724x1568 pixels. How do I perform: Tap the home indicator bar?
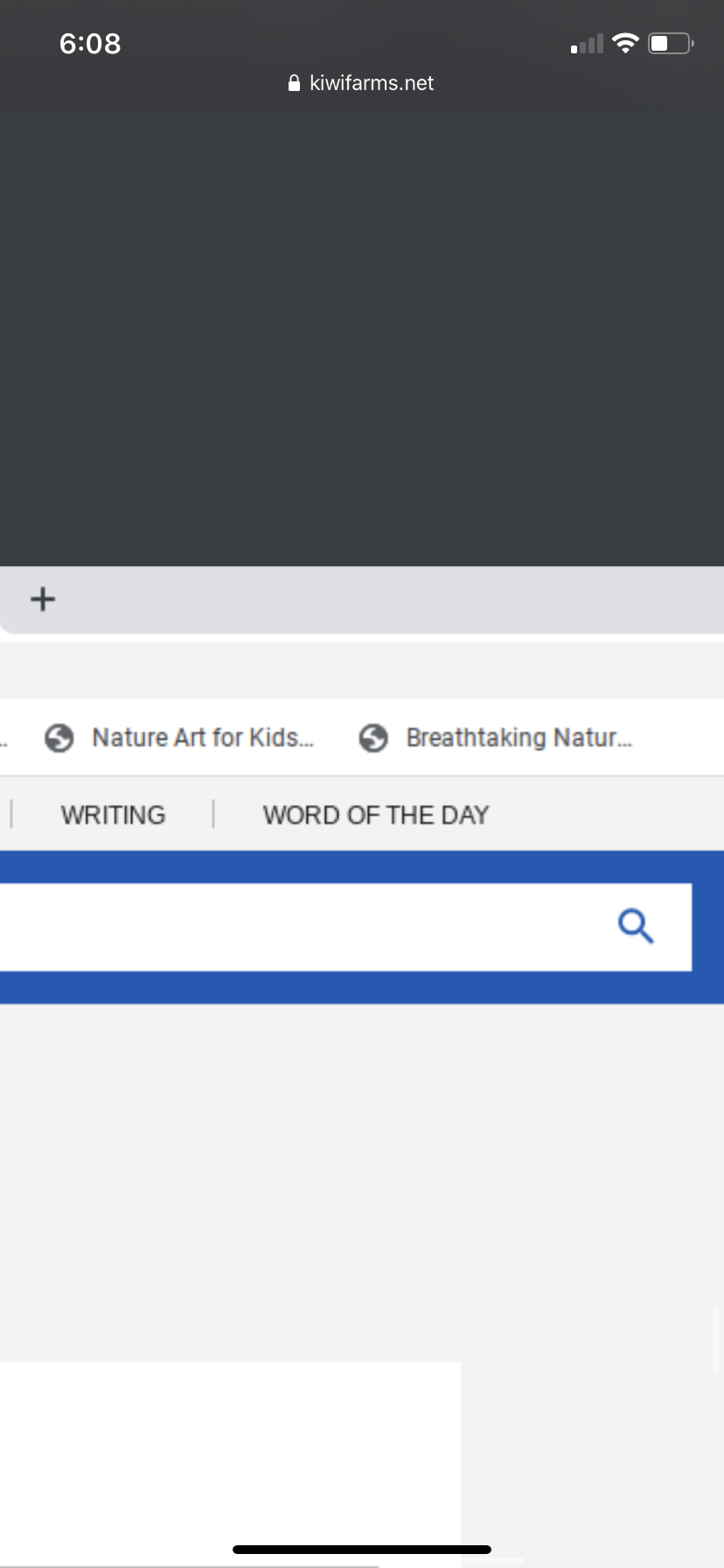[x=362, y=1550]
